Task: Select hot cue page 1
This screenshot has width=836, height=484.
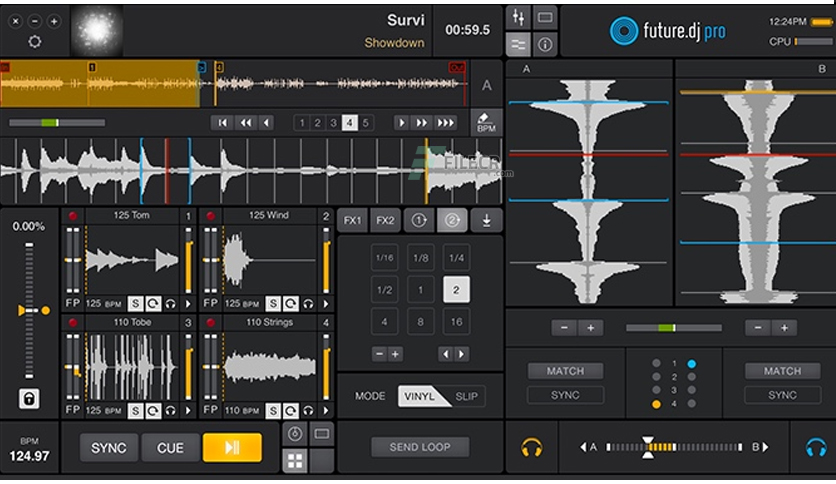Action: [x=302, y=123]
